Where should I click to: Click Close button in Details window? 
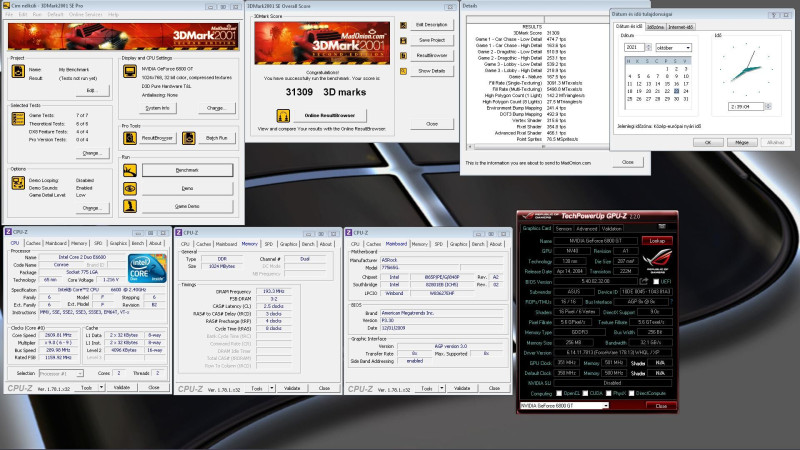(x=628, y=162)
